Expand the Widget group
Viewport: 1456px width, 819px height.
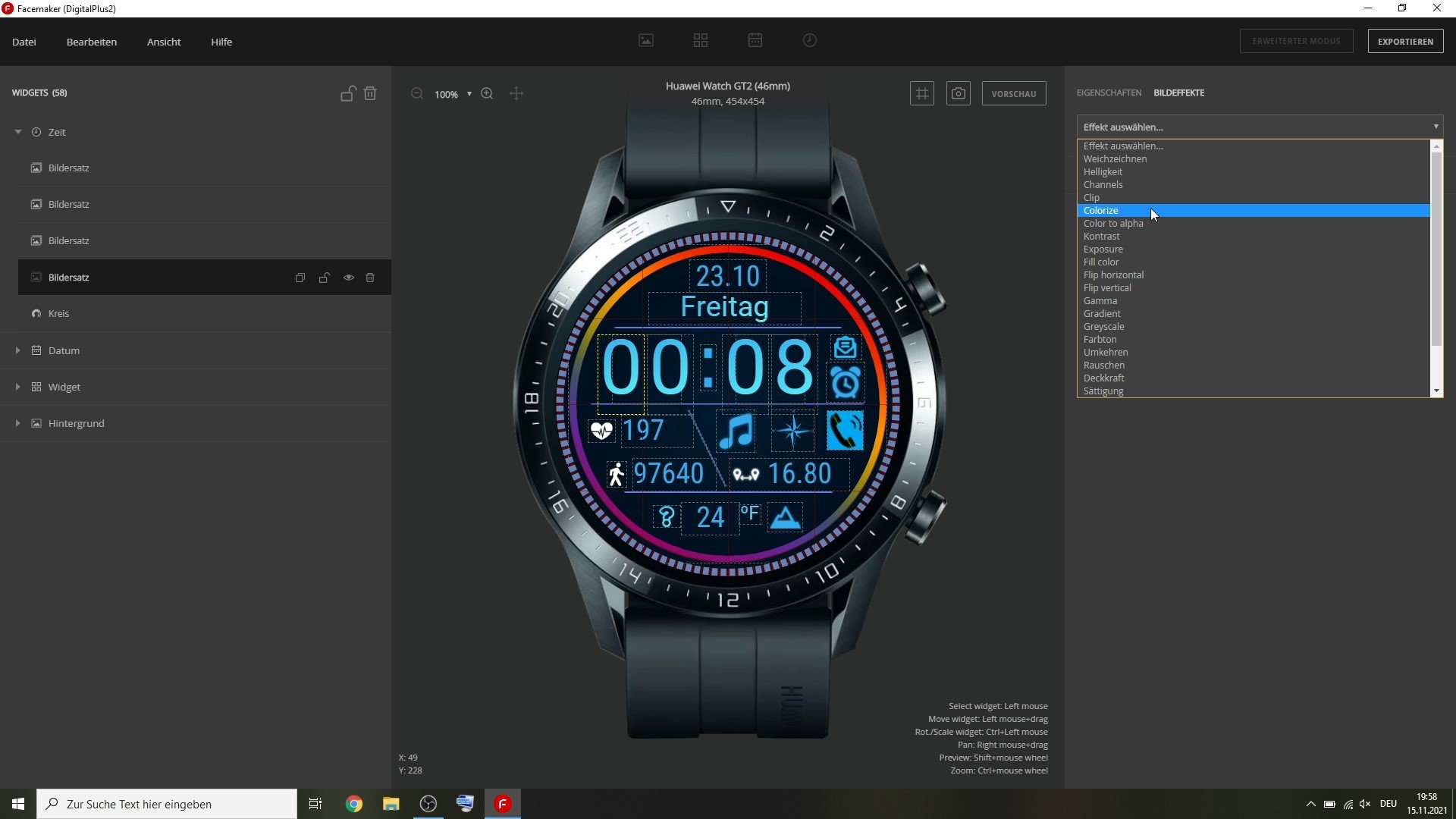pyautogui.click(x=18, y=387)
